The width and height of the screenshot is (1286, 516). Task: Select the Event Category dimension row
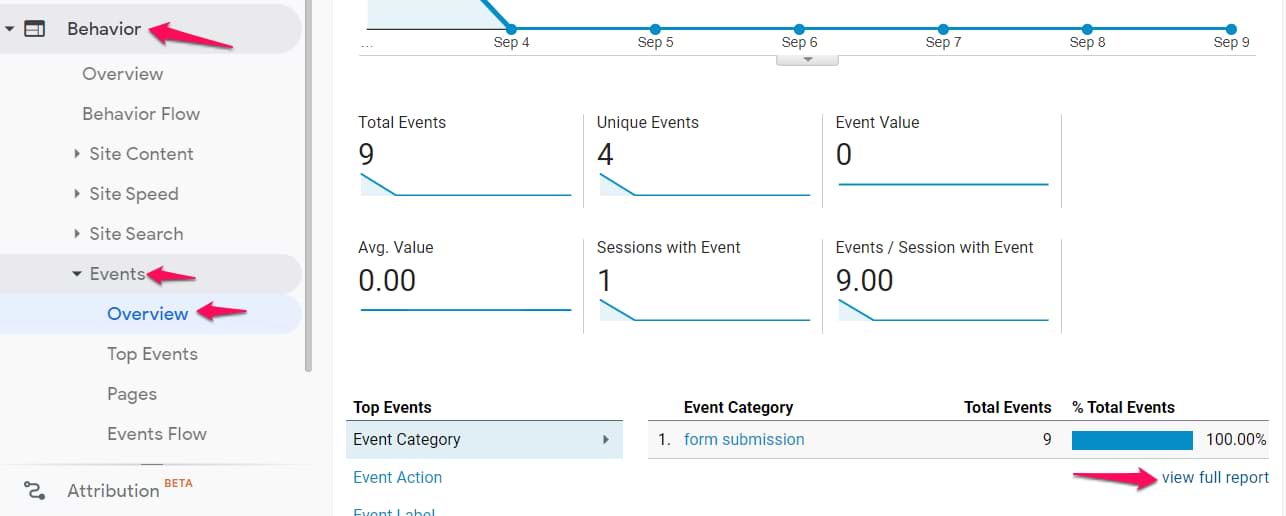coord(484,439)
